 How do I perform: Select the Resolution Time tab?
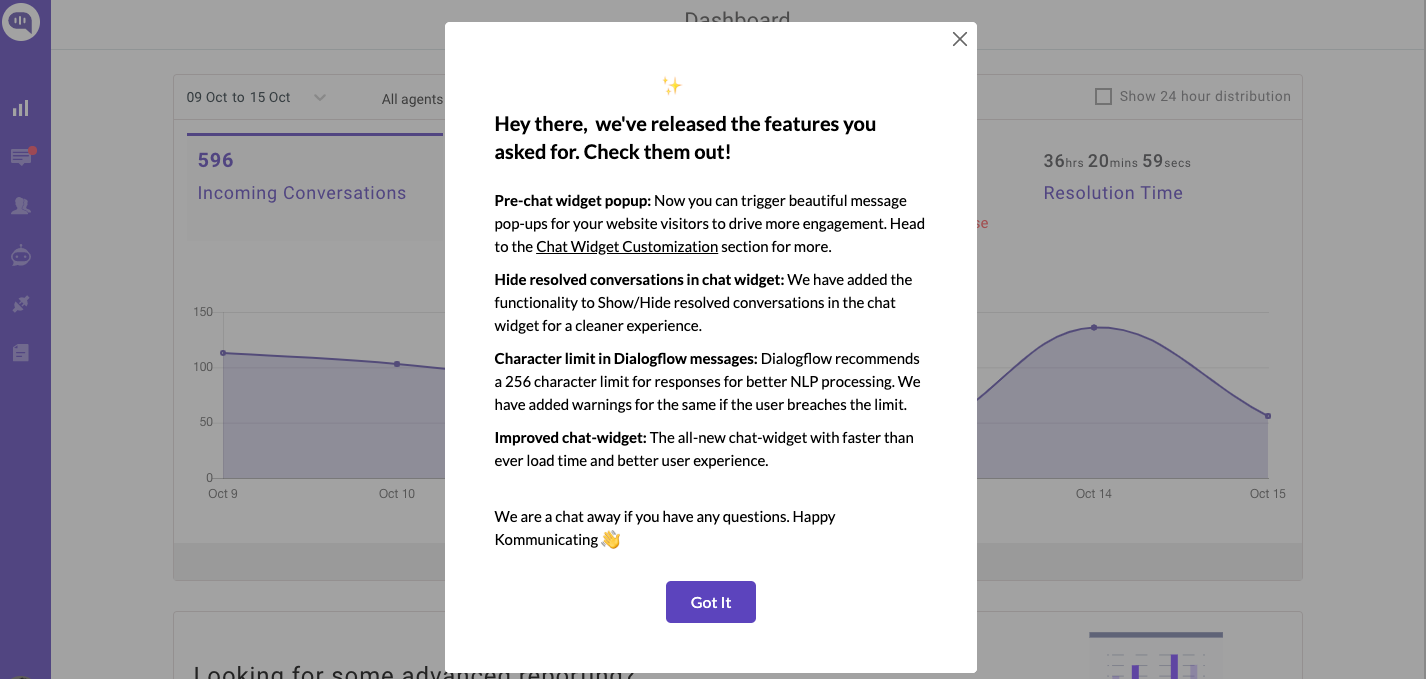[x=1112, y=193]
